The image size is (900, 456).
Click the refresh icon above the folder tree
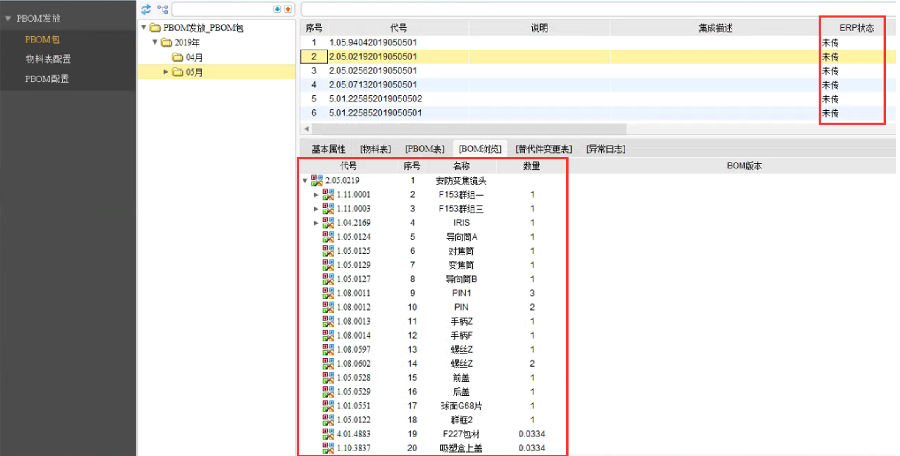[146, 9]
